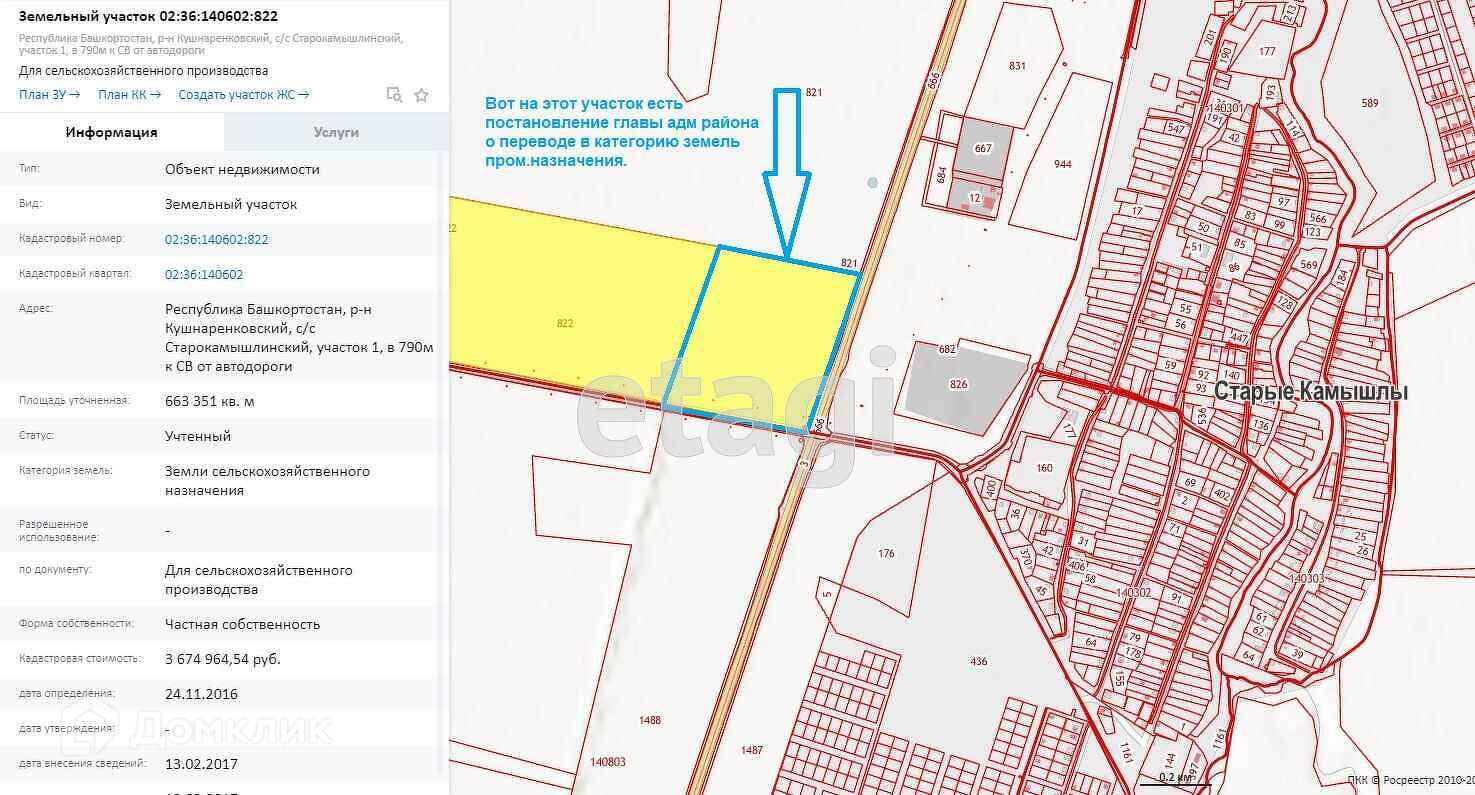The image size is (1475, 795).
Task: Switch to the Услуги tab
Action: [x=336, y=132]
